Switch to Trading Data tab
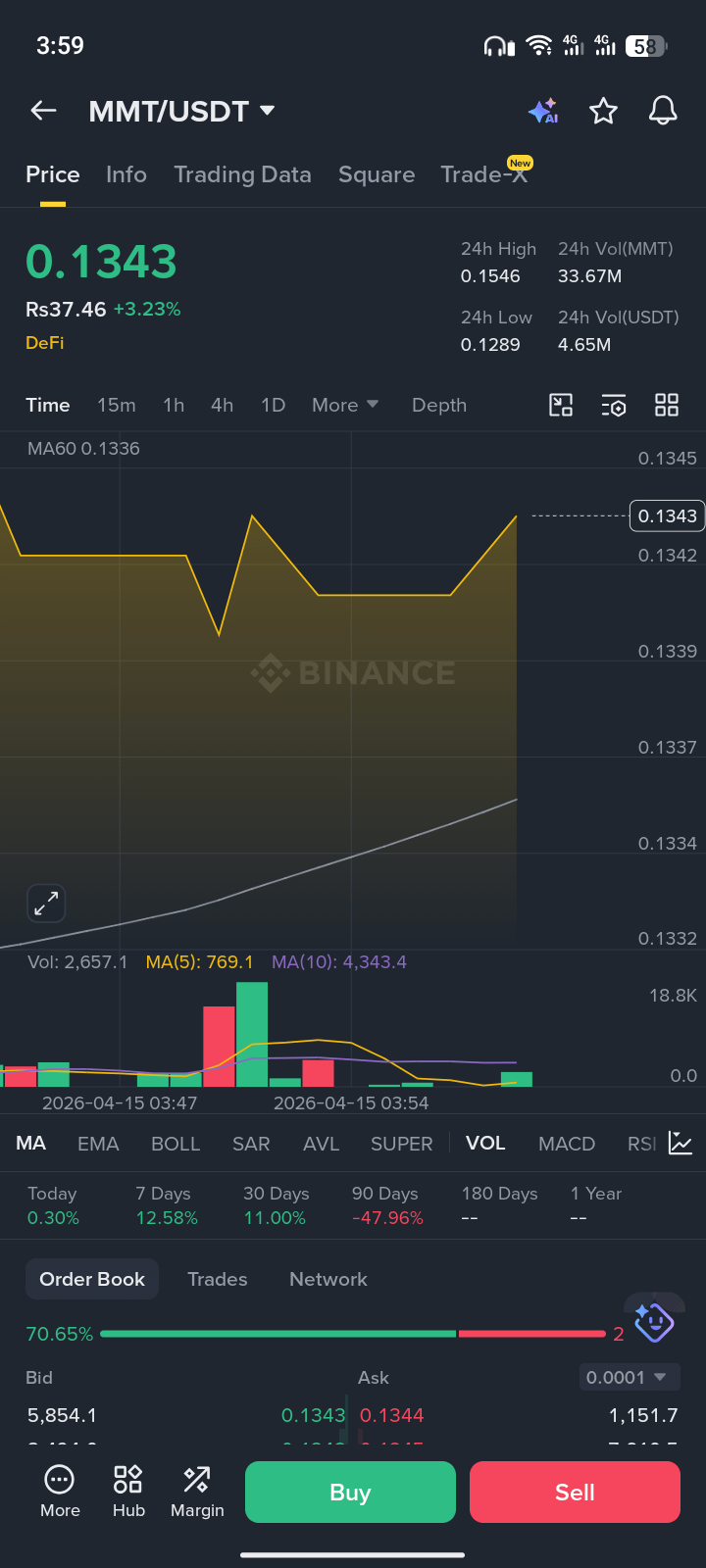The image size is (706, 1568). point(242,174)
